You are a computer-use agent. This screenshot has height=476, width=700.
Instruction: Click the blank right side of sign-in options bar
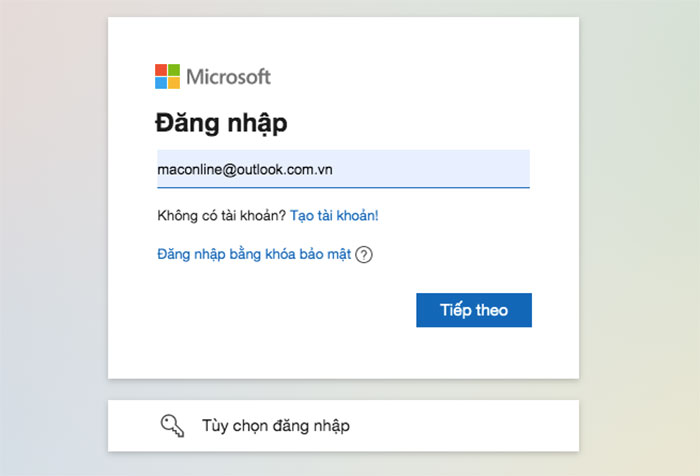pos(469,426)
